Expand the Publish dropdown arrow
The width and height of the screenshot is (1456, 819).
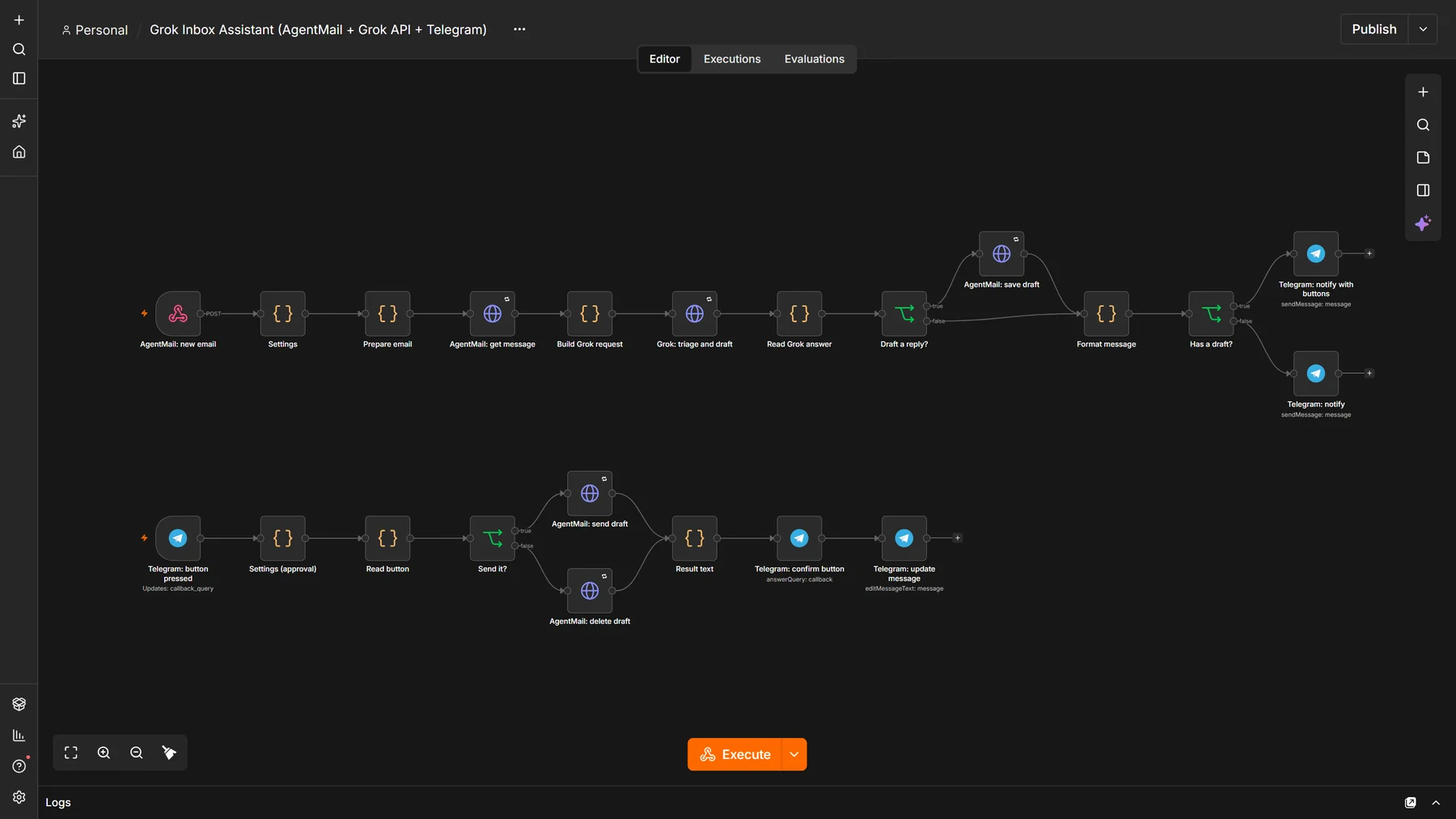[x=1423, y=29]
